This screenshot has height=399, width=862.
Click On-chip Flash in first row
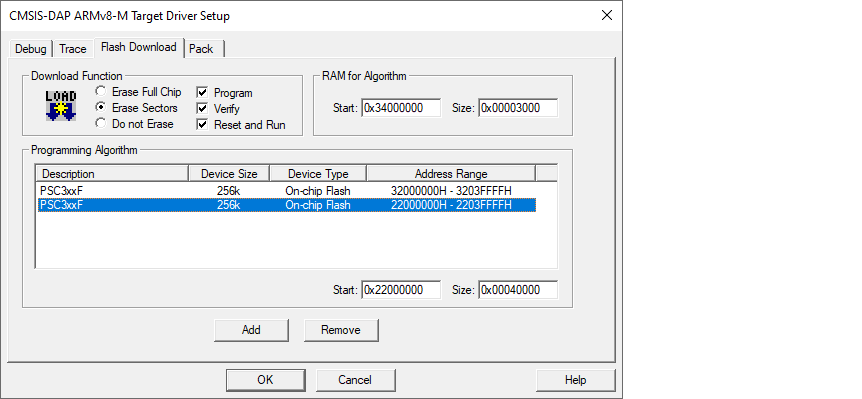[x=318, y=191]
